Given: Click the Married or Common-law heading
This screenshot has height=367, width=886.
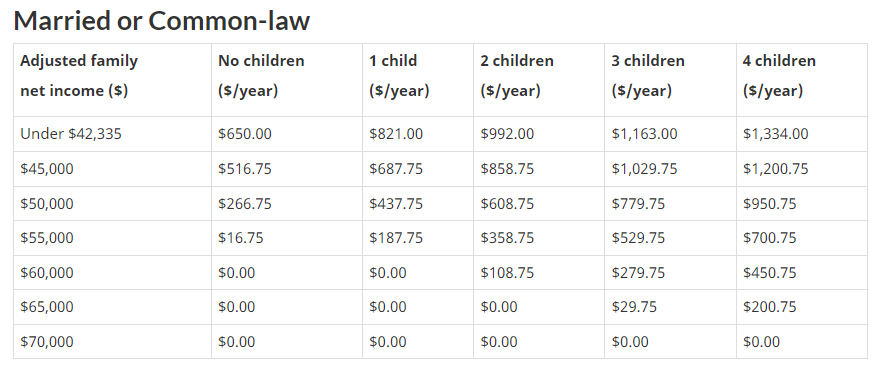Looking at the screenshot, I should pos(162,21).
